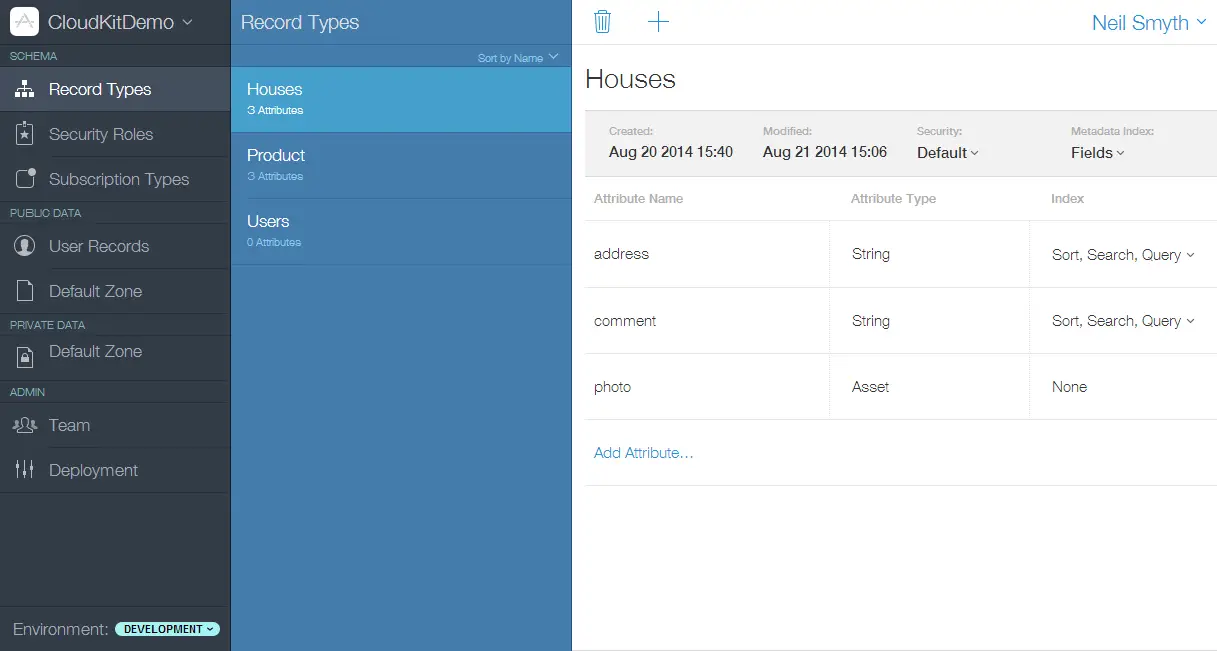Click the plus add record type icon
Viewport: 1217px width, 651px height.
(x=658, y=22)
